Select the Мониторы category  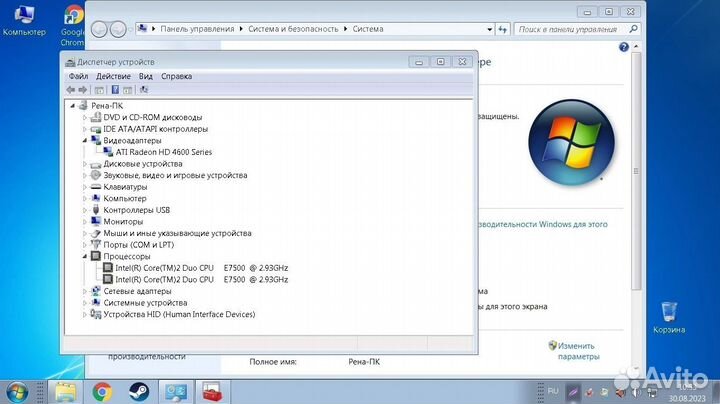[x=123, y=221]
